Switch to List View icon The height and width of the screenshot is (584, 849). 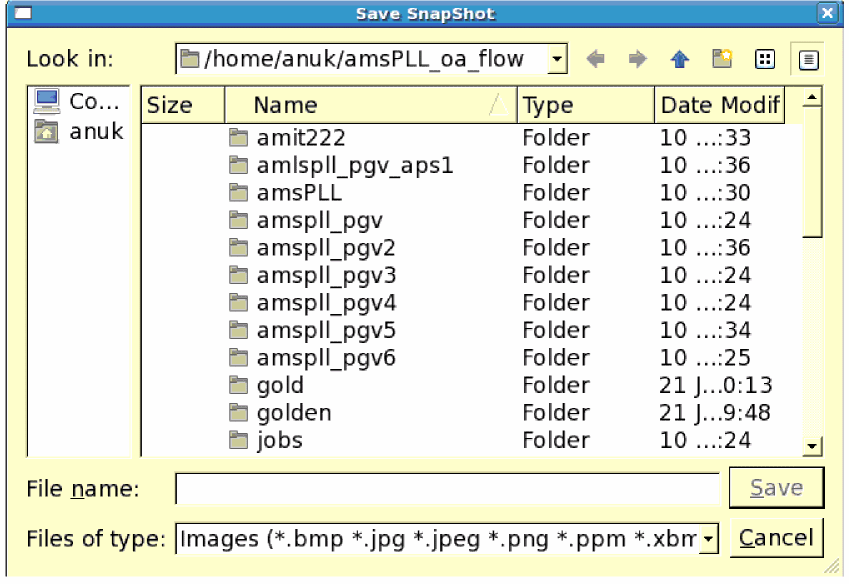pos(765,60)
